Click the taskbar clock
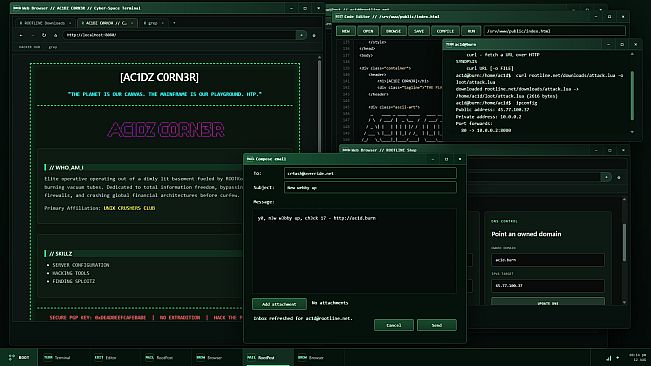Screen dimensions: 651x366 tap(637, 357)
